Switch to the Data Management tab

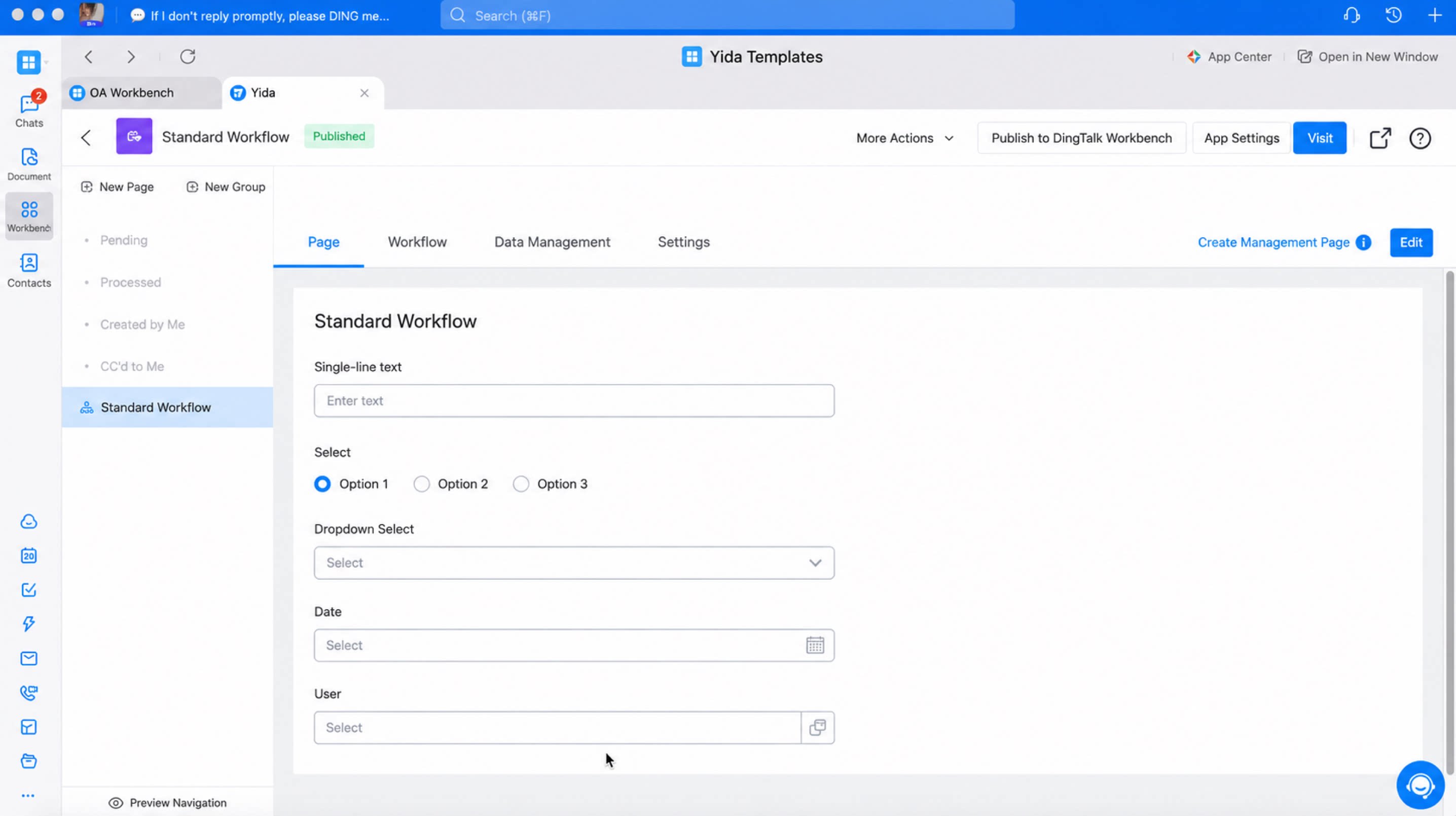(552, 242)
